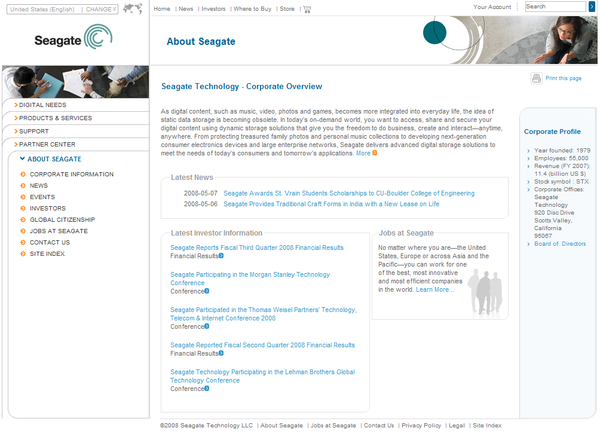Screen dimensions: 600x434
Task: Click arrow icon after Thomas Weisel Conference
Action: coord(207,326)
